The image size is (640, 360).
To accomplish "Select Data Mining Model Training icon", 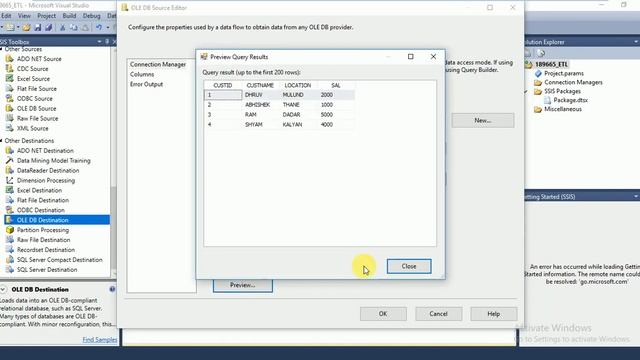I will pos(9,160).
